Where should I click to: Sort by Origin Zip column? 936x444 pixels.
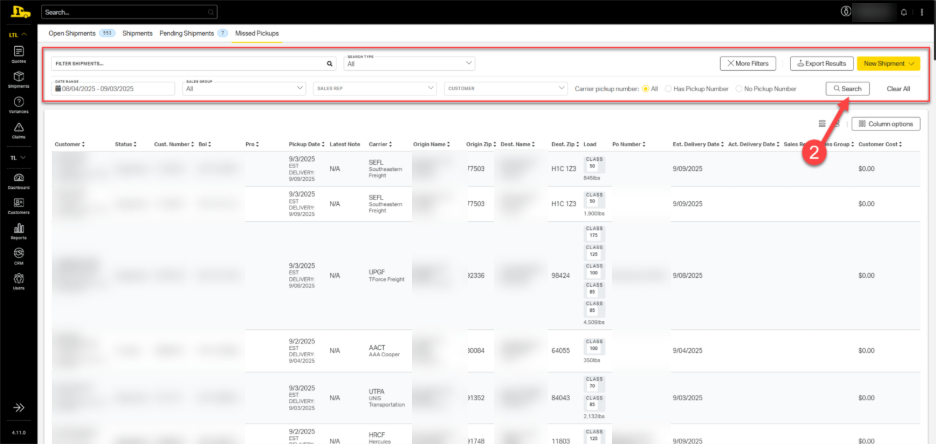(482, 144)
